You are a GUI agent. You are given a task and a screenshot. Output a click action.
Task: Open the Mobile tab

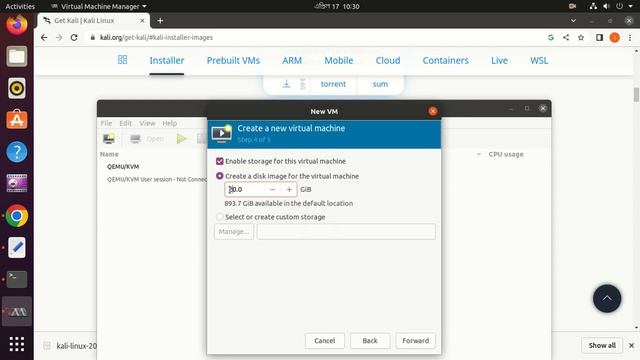point(339,60)
